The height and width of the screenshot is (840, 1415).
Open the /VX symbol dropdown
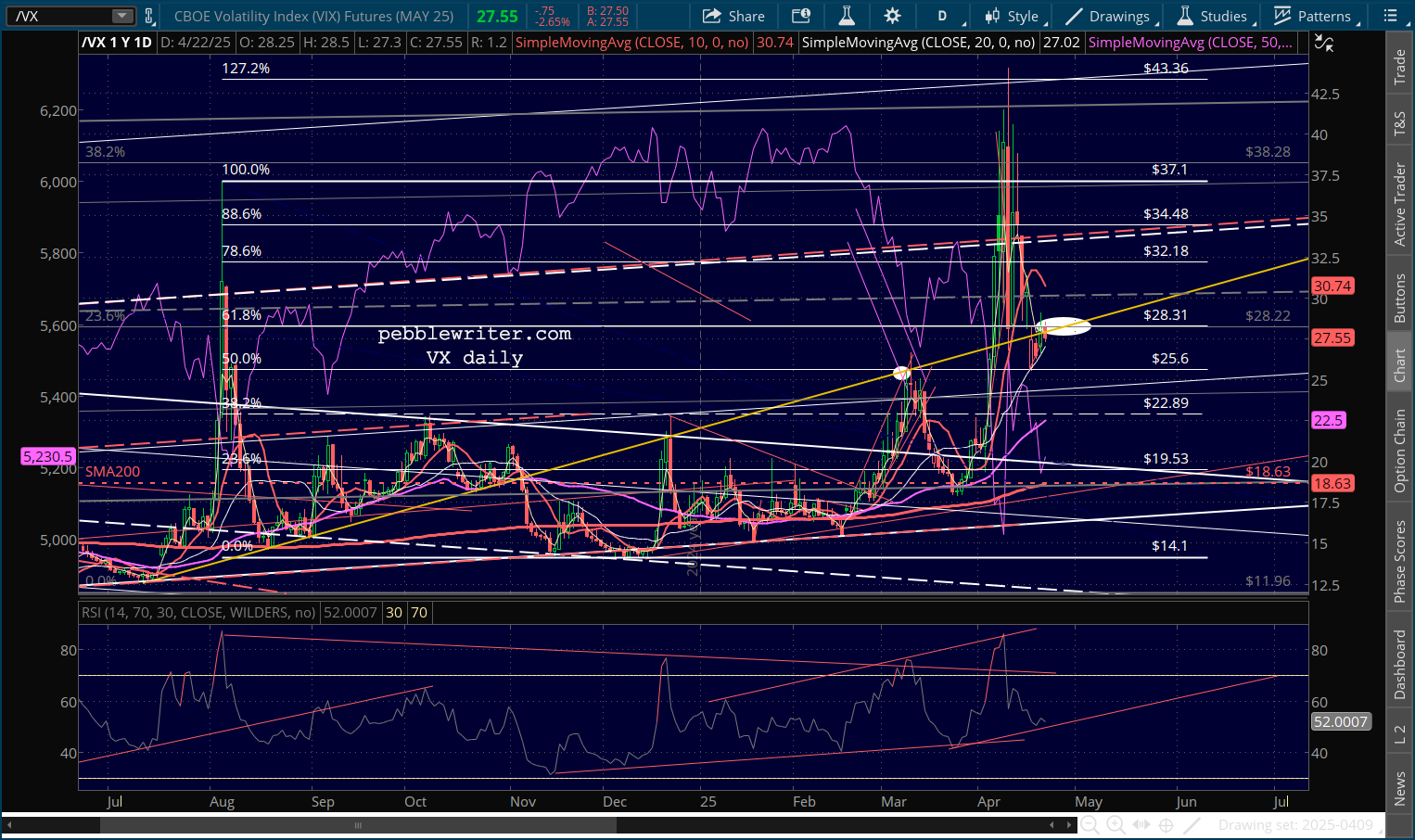click(122, 16)
